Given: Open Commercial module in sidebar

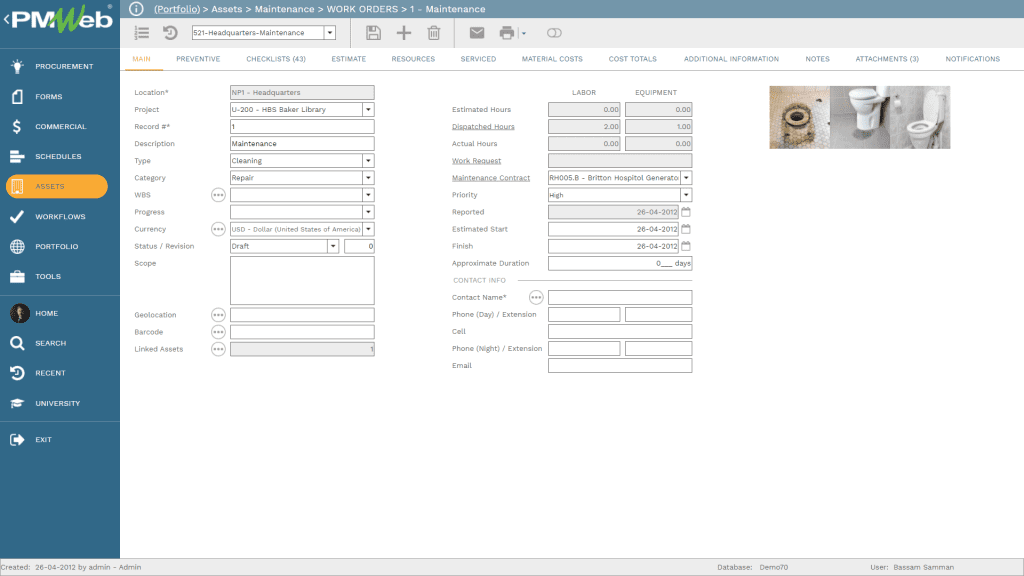Looking at the screenshot, I should [x=59, y=126].
